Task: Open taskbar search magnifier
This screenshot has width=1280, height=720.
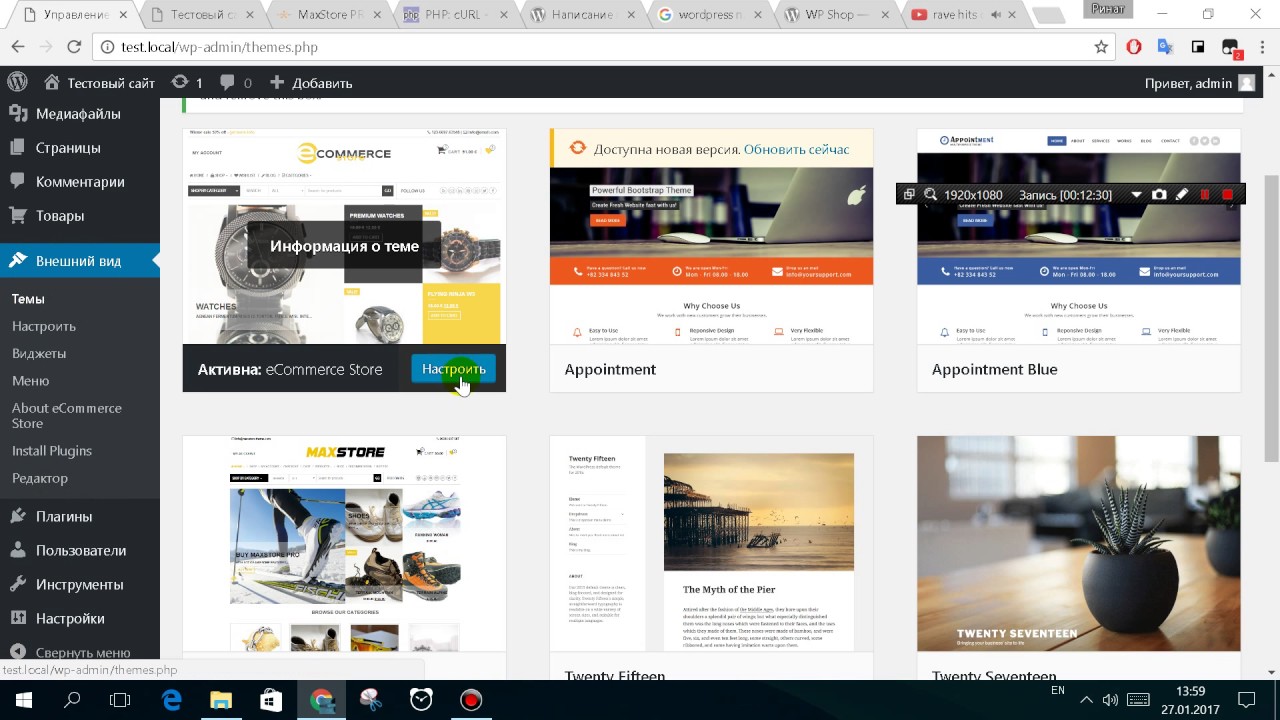Action: pos(72,700)
